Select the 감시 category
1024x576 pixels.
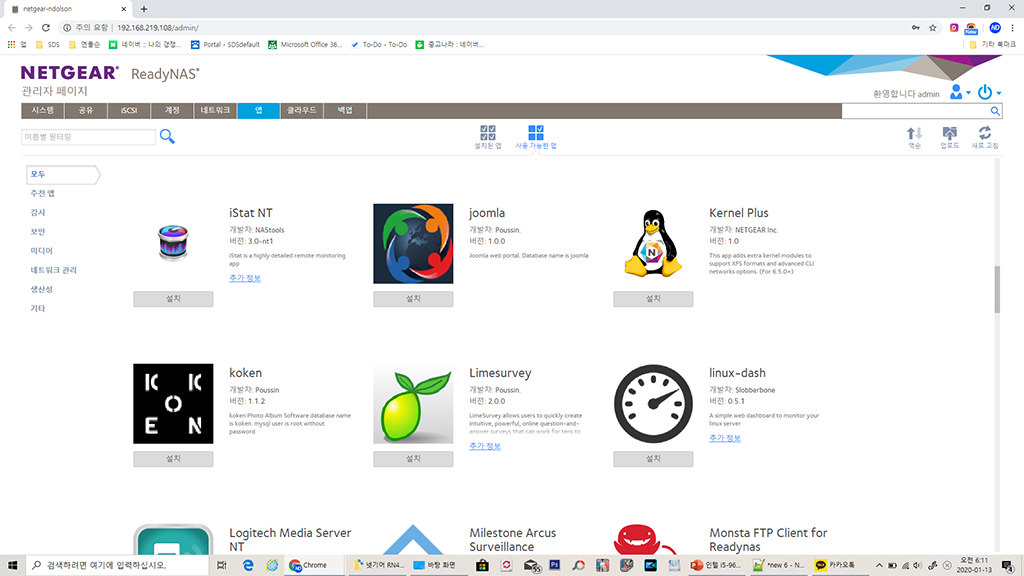[x=38, y=212]
